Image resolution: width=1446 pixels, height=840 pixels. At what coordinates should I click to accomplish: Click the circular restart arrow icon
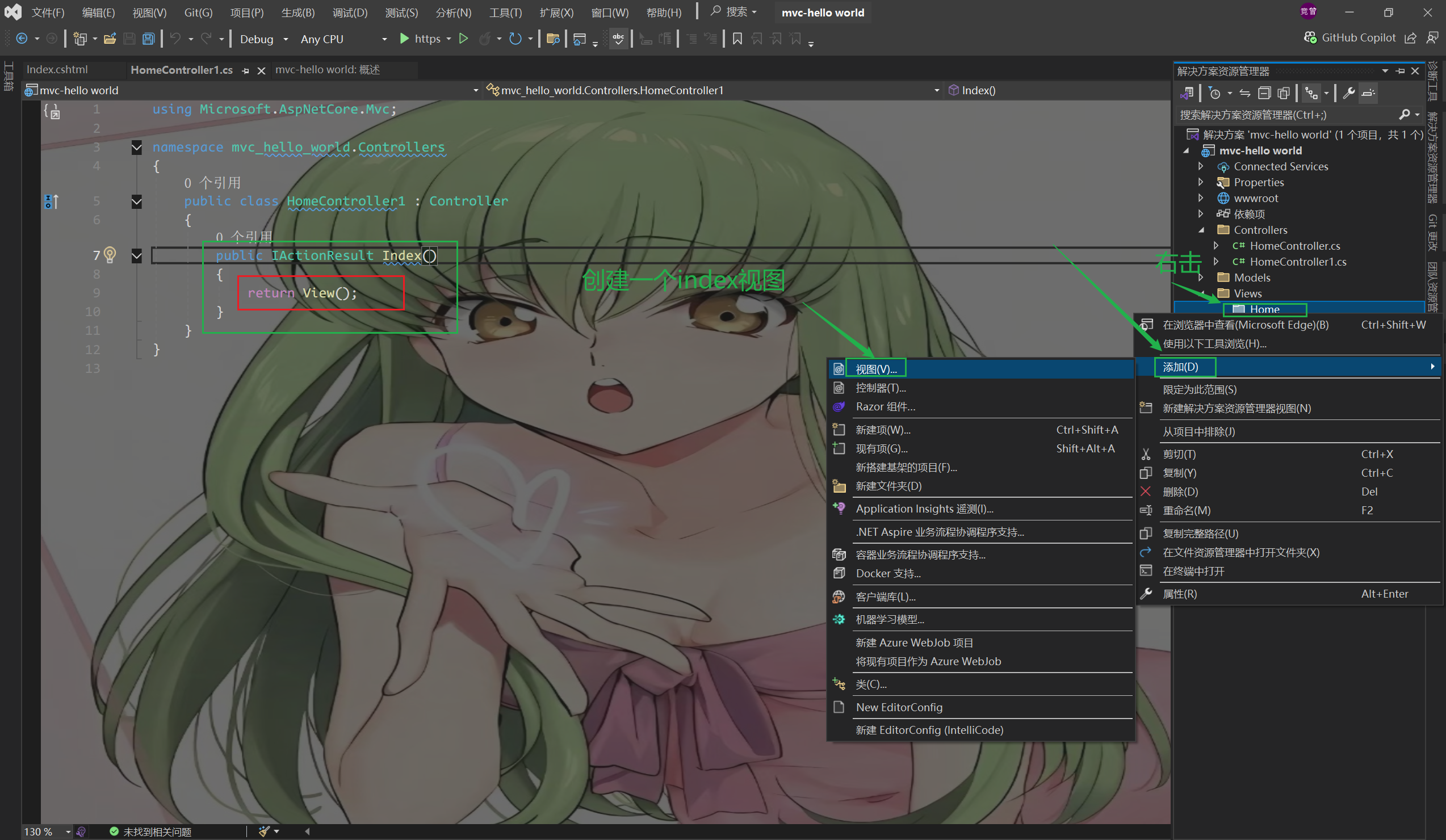[515, 39]
